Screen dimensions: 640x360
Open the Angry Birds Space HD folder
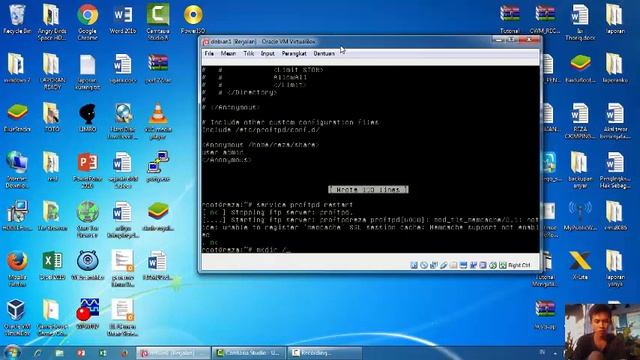52,22
